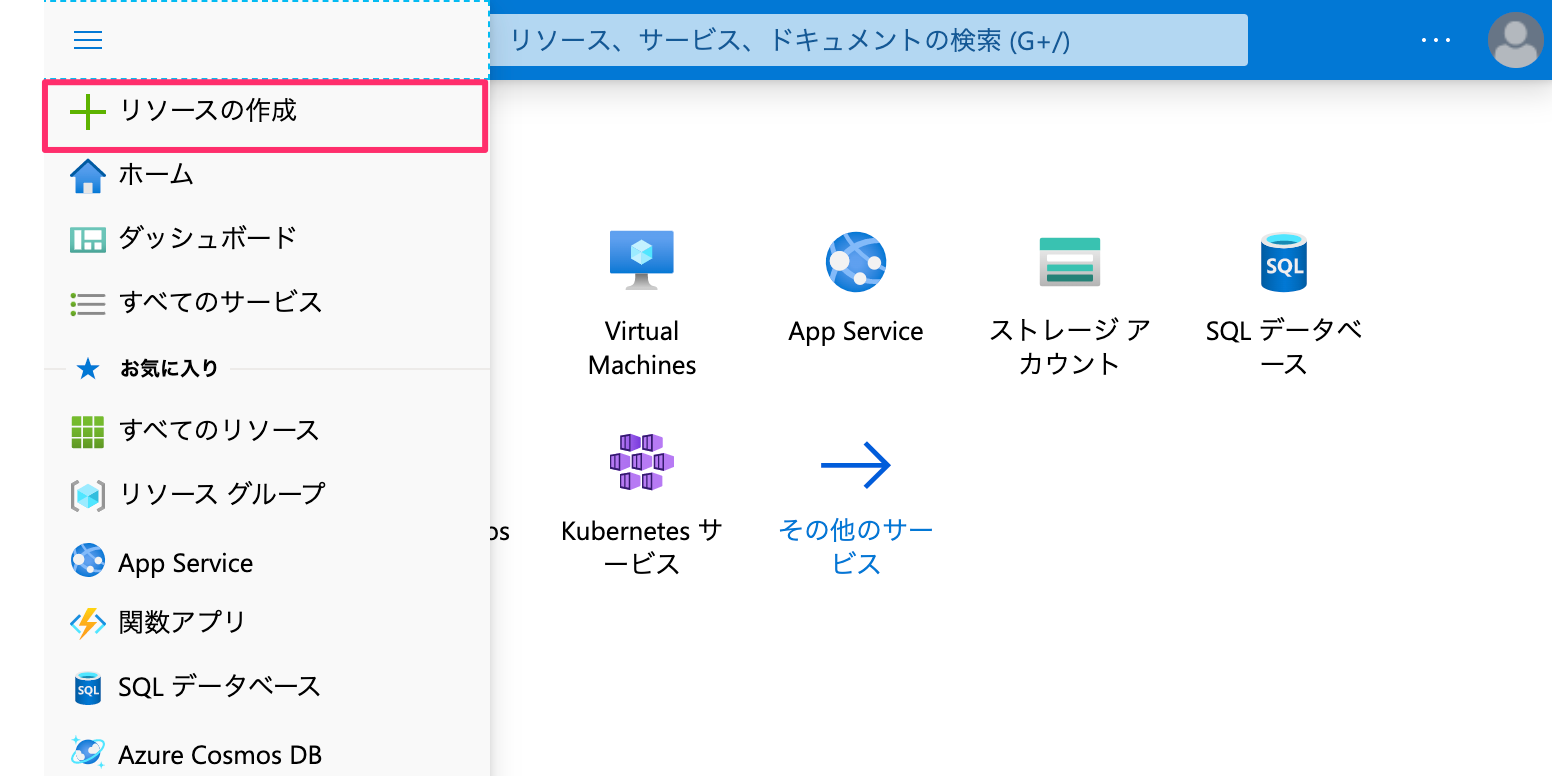Click the All Services list icon
Screen dimensions: 1552x776
88,304
